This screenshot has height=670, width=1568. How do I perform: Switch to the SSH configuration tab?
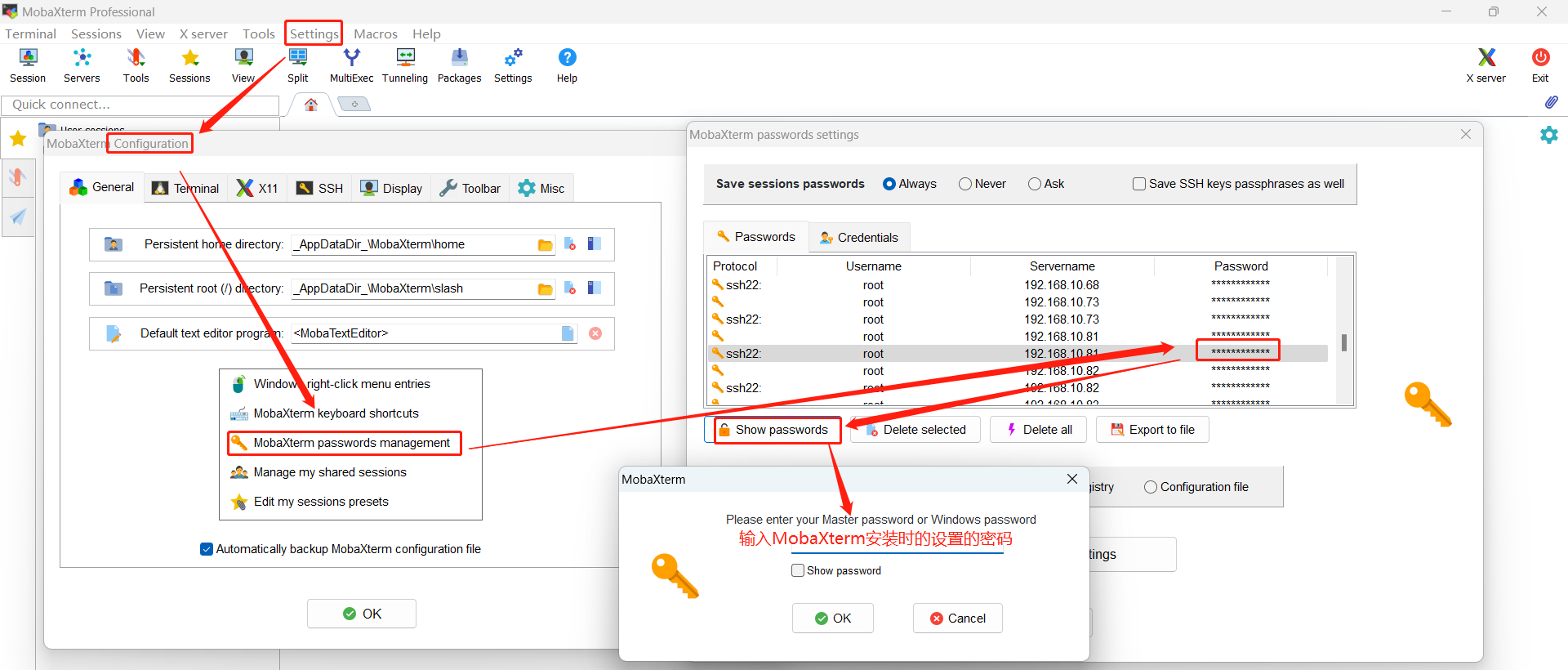coord(319,188)
